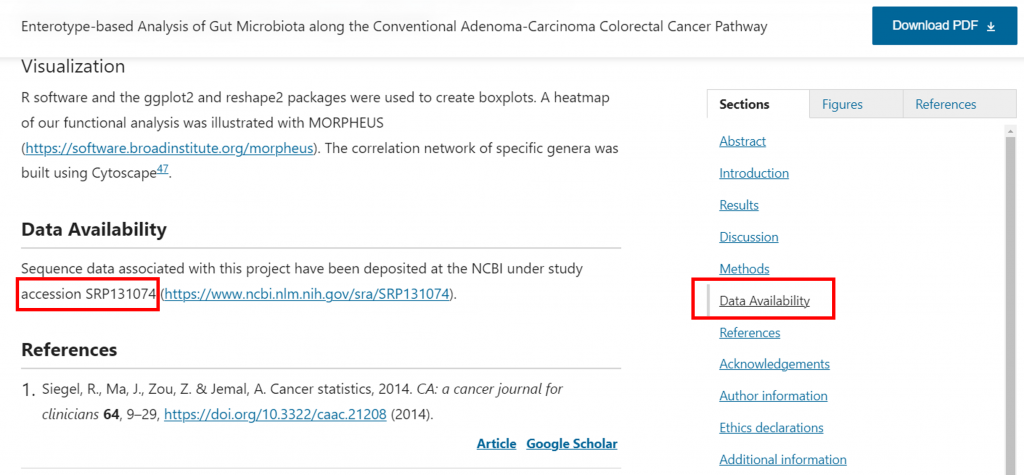
Task: Switch to the References tab
Action: (x=945, y=104)
